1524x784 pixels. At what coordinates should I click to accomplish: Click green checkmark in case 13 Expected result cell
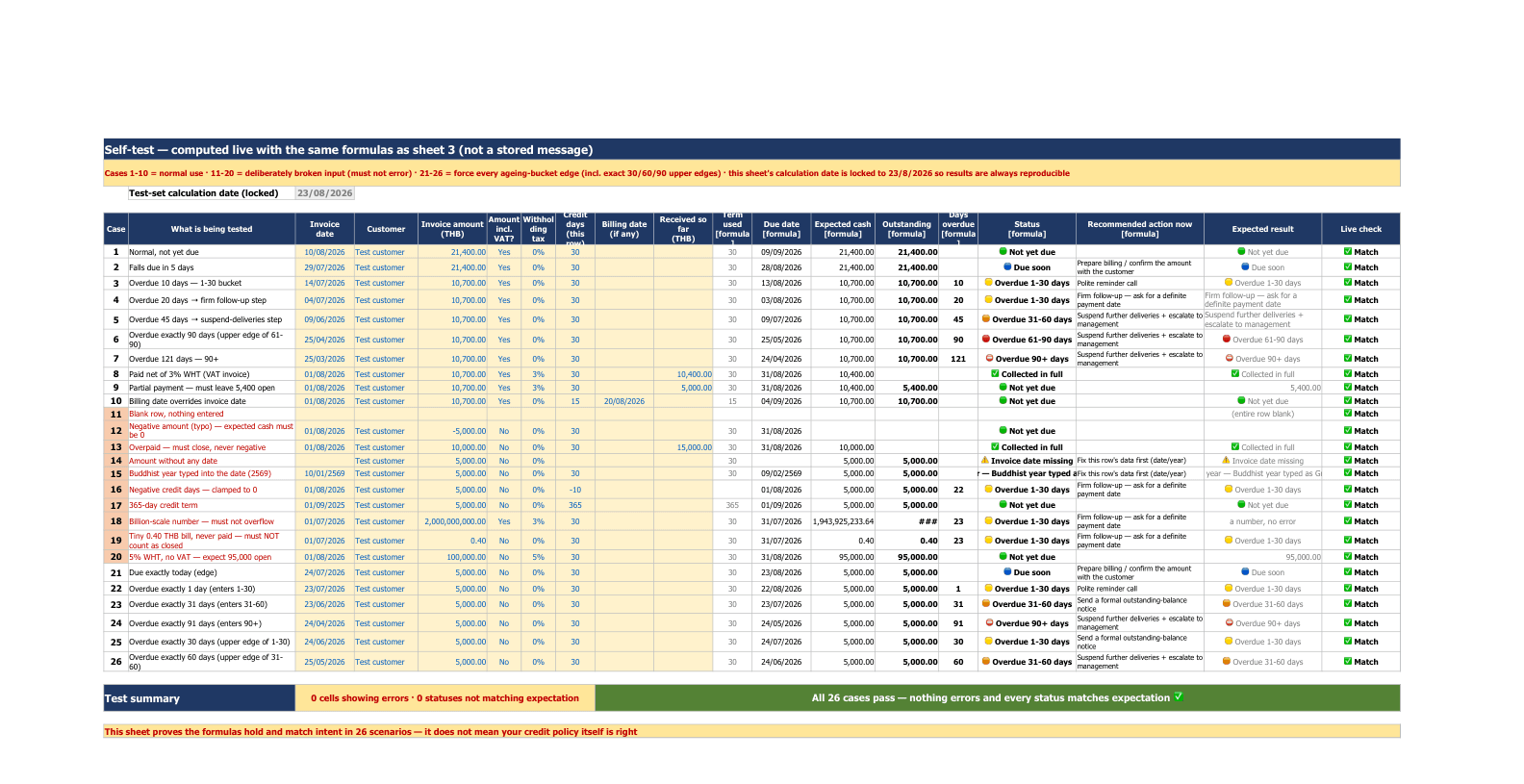point(1235,446)
